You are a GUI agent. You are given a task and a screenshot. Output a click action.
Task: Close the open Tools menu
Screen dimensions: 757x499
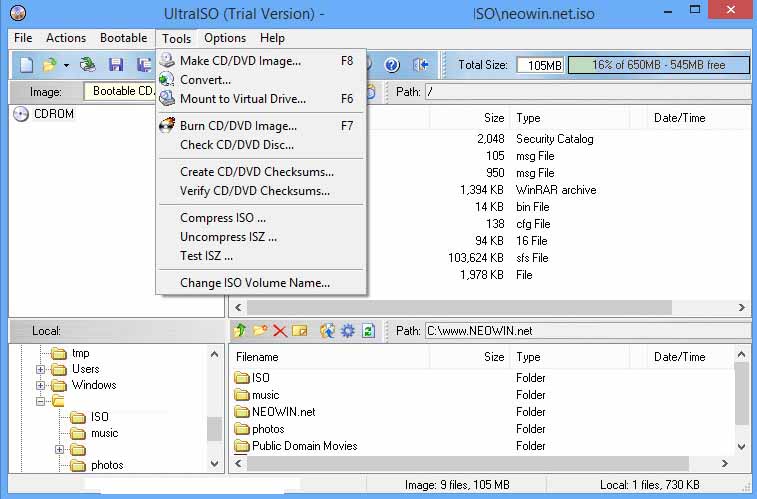(176, 38)
